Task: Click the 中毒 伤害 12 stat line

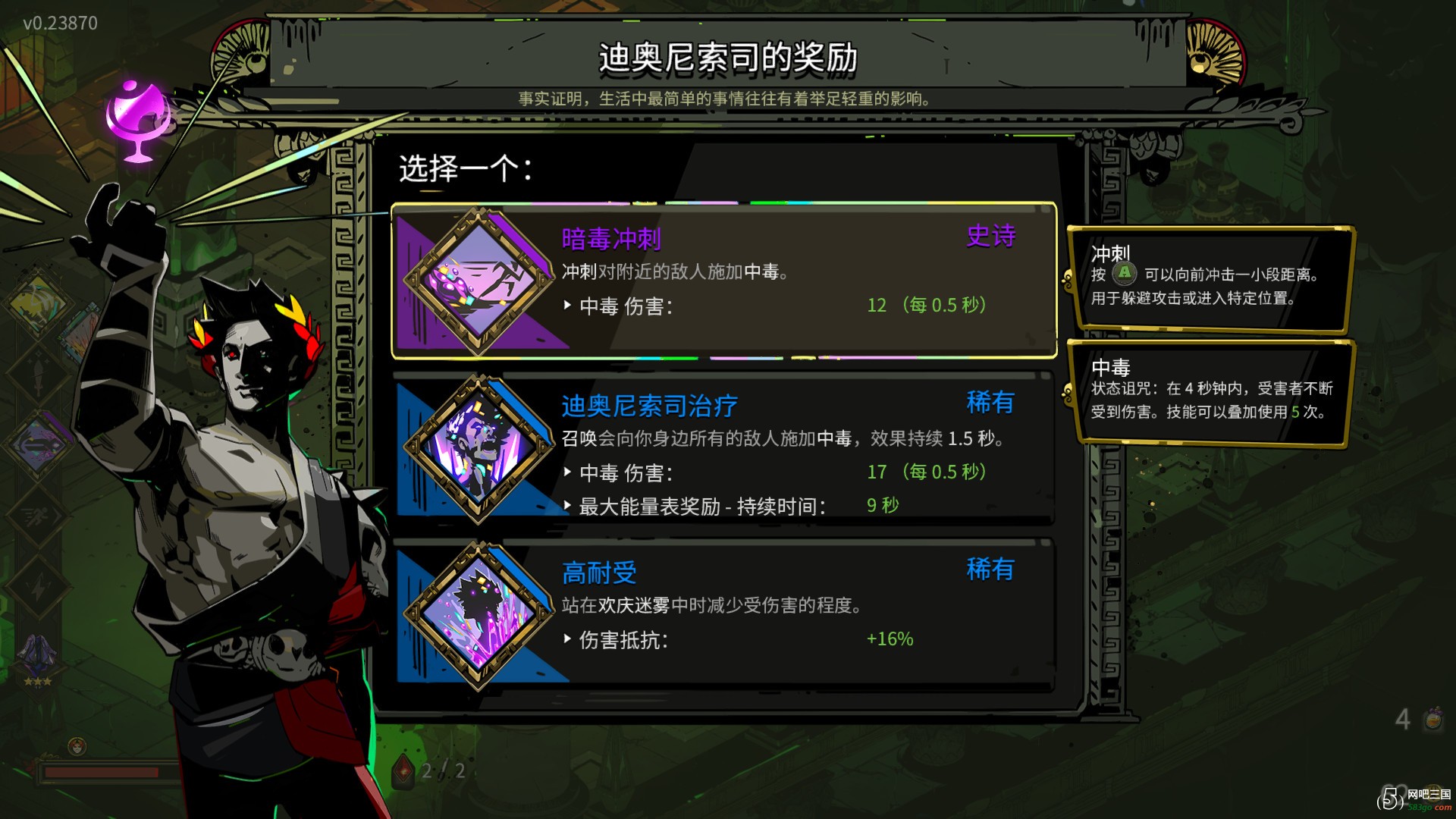Action: coord(775,306)
